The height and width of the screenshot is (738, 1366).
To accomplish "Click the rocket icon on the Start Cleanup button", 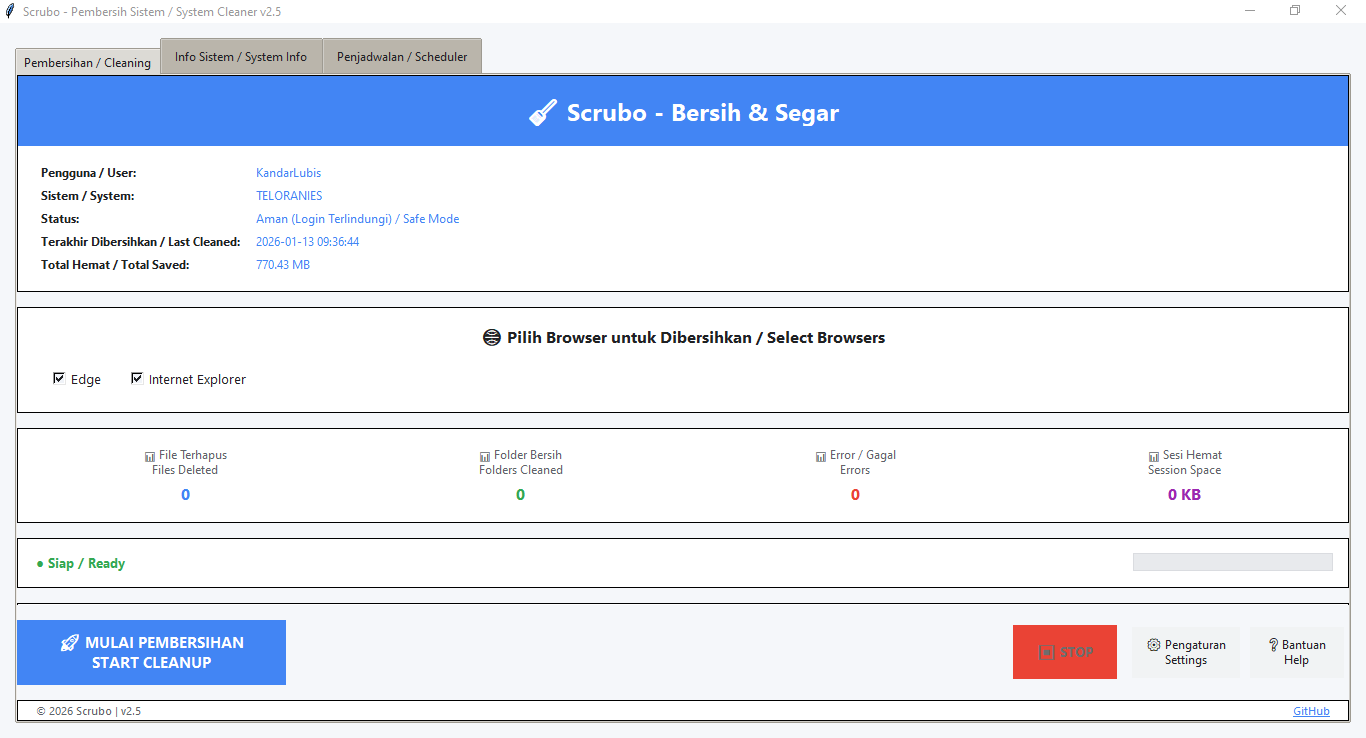I will (69, 642).
